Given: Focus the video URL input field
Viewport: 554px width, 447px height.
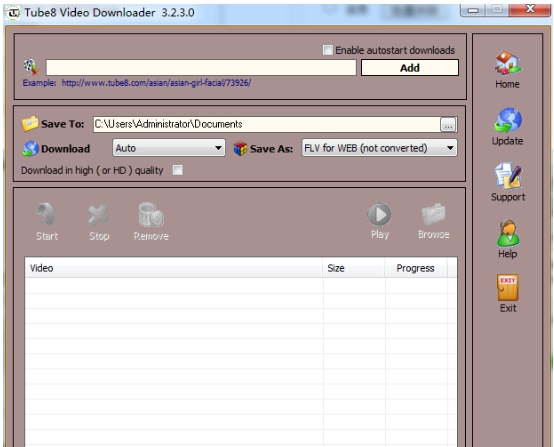Looking at the screenshot, I should click(x=201, y=67).
